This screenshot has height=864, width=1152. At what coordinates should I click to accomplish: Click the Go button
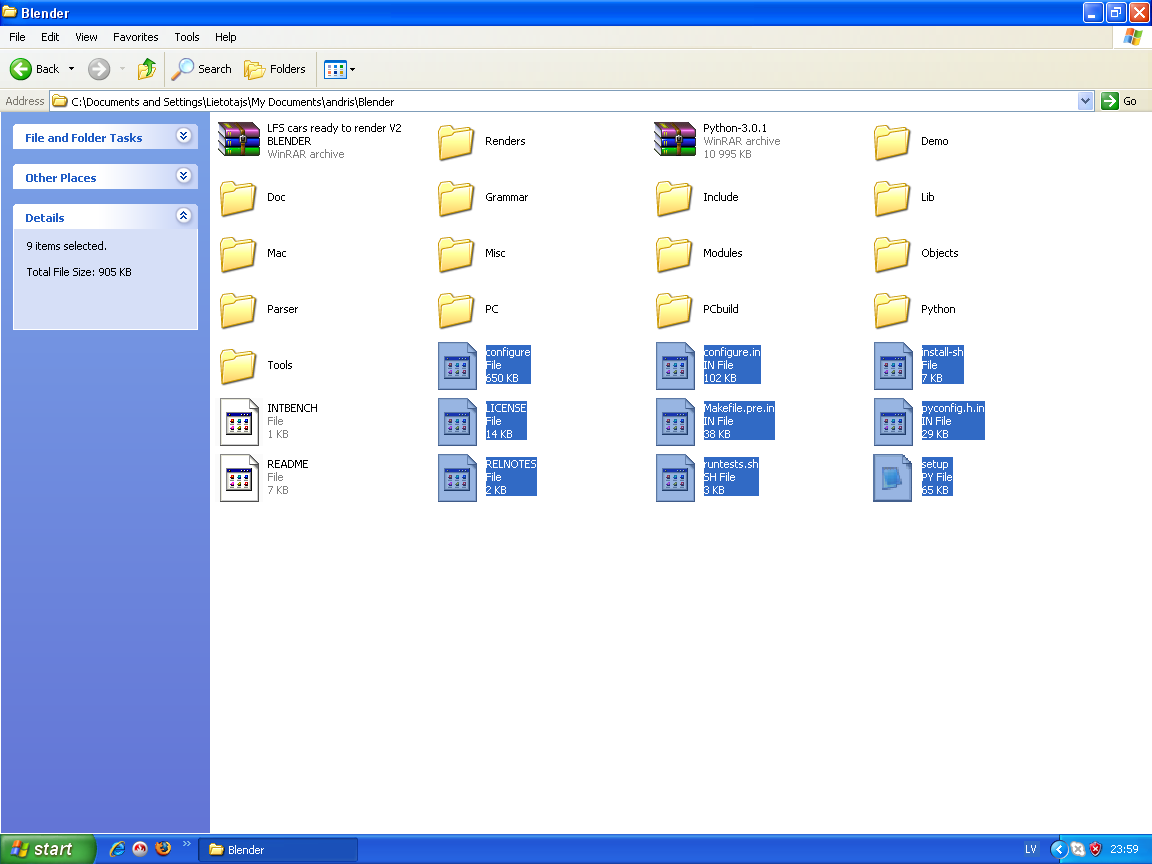coord(1120,101)
